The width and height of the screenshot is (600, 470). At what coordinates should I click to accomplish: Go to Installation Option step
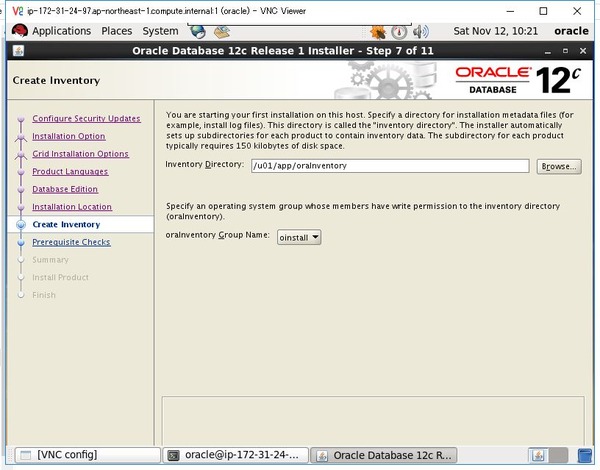coord(68,136)
